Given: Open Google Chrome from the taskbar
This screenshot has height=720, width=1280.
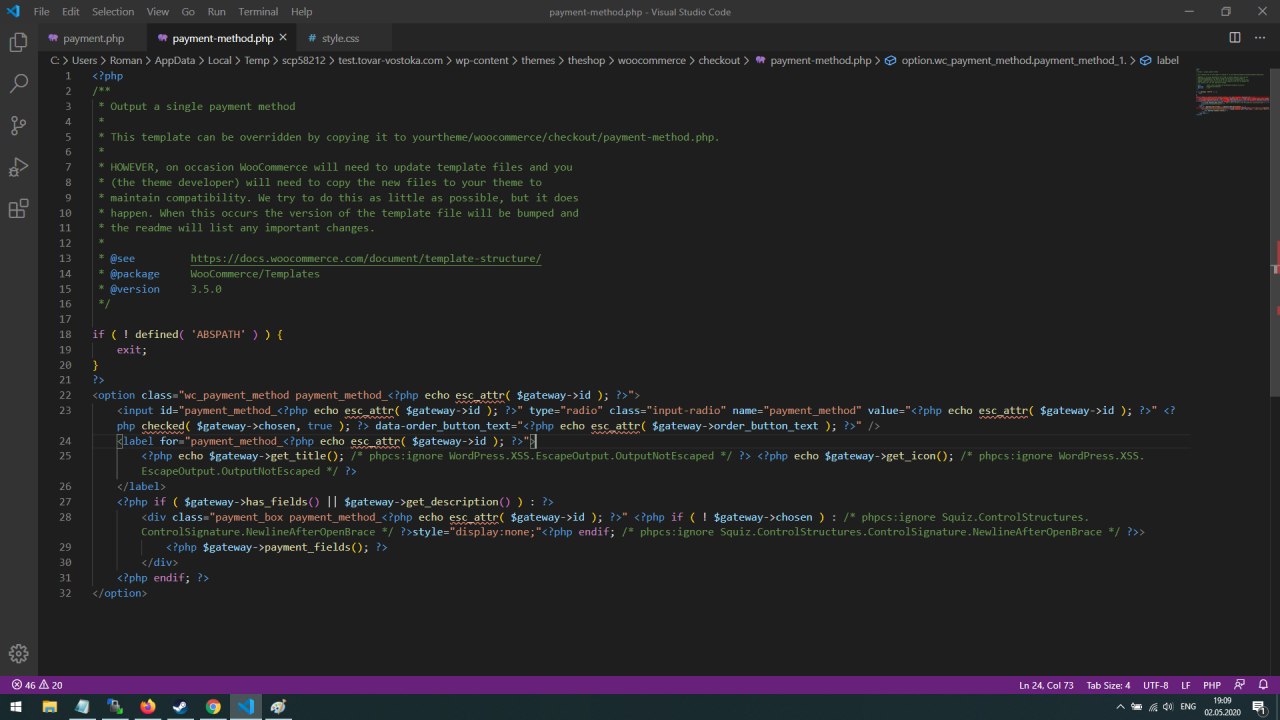Looking at the screenshot, I should point(213,706).
